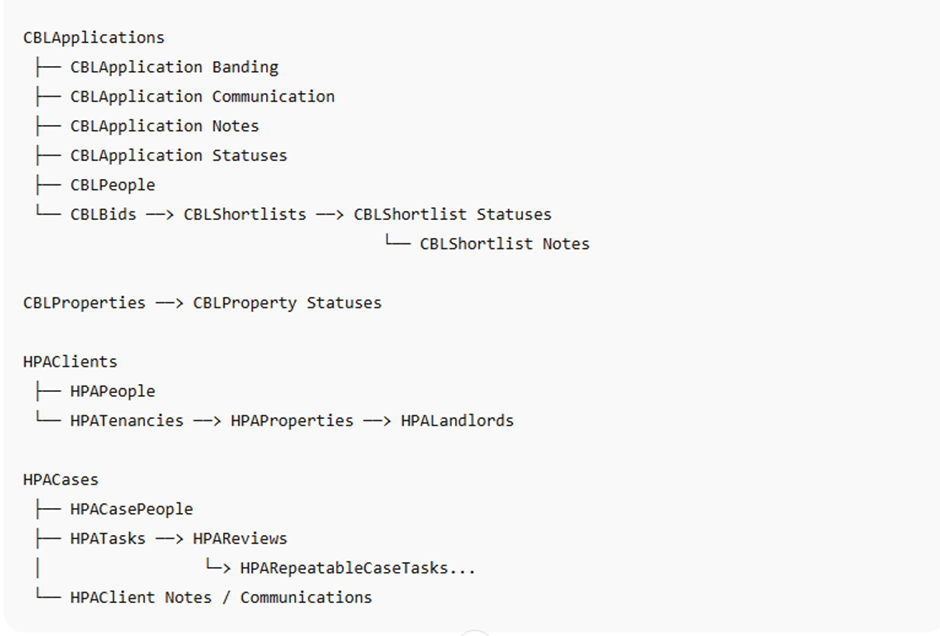
Task: Select CBLApplication Statuses entry
Action: 179,155
